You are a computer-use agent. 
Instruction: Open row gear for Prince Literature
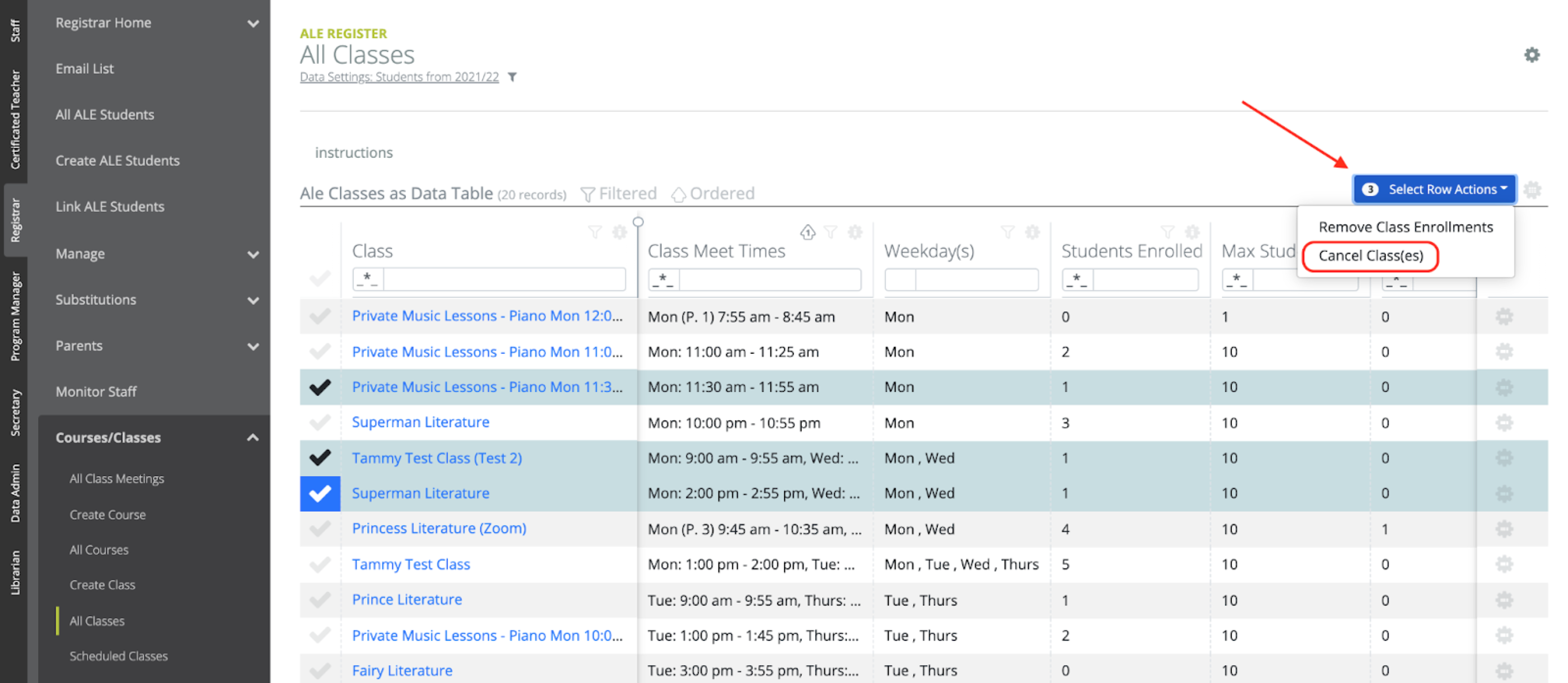click(1504, 600)
